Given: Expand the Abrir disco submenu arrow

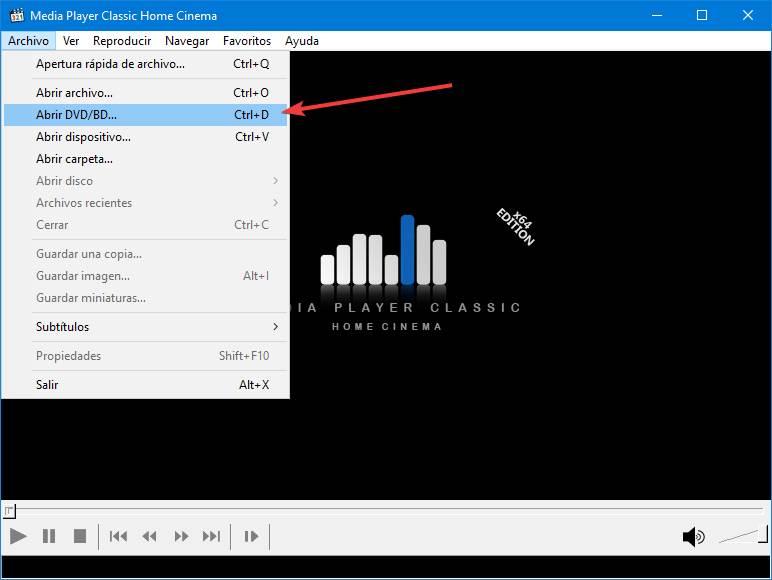Looking at the screenshot, I should tap(276, 181).
